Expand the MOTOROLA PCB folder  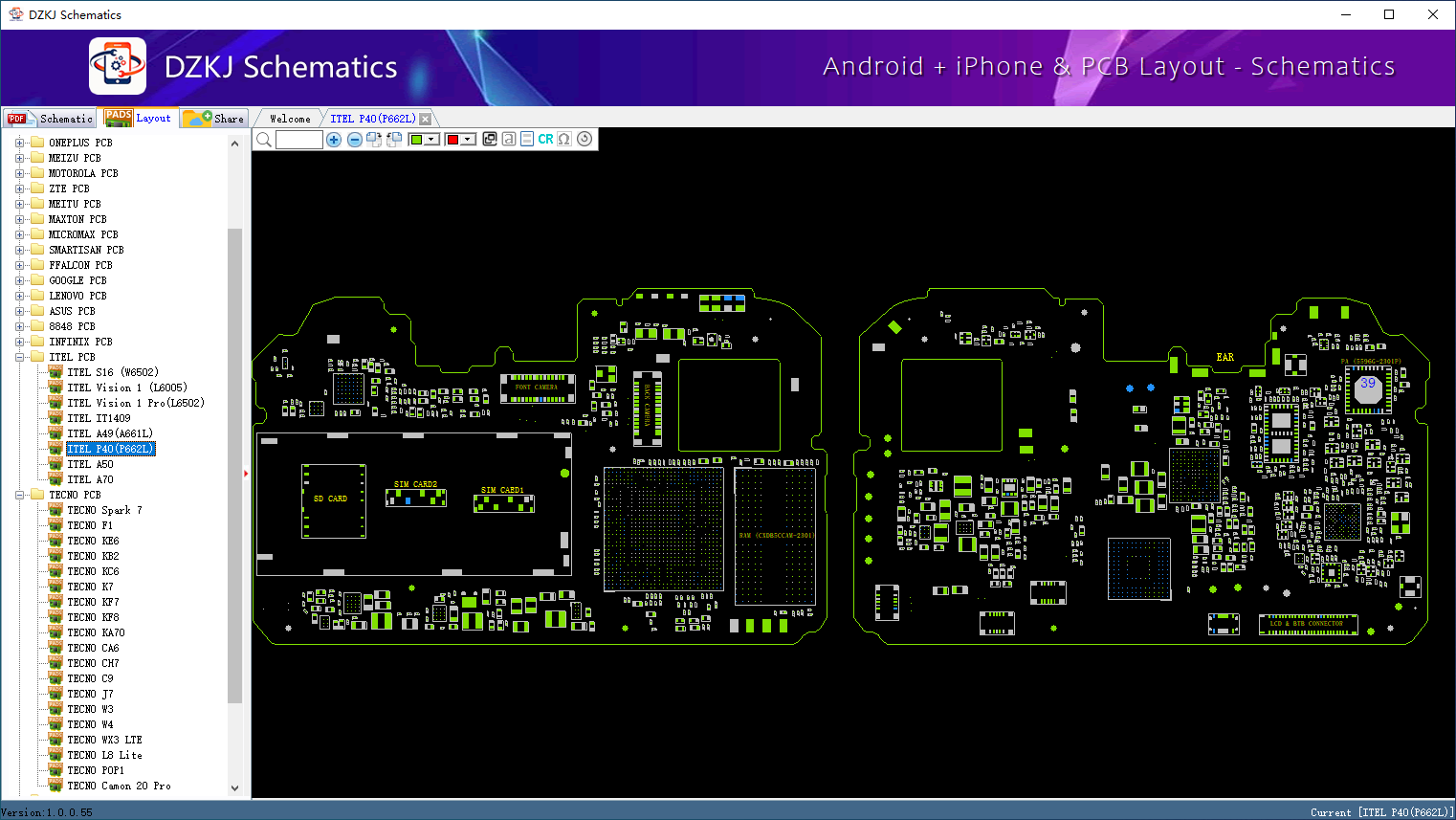tap(19, 173)
